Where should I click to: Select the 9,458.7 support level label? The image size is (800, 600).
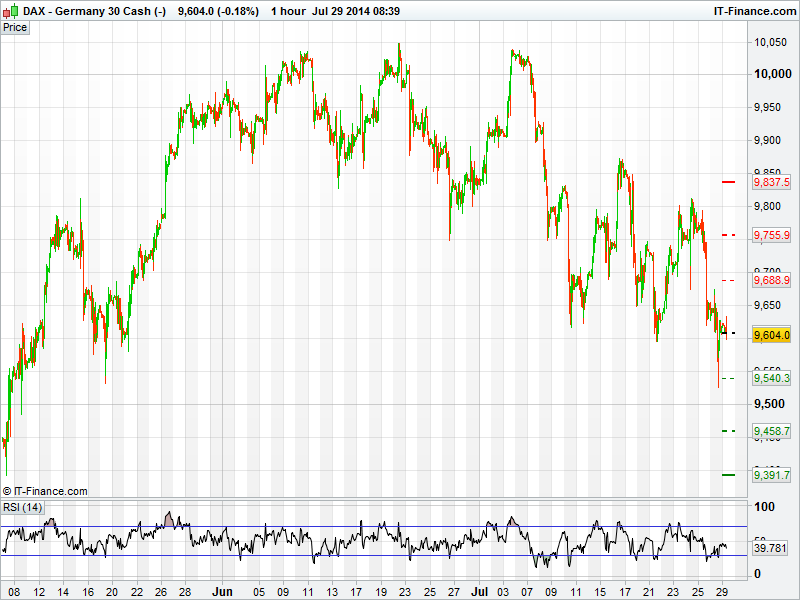click(771, 431)
